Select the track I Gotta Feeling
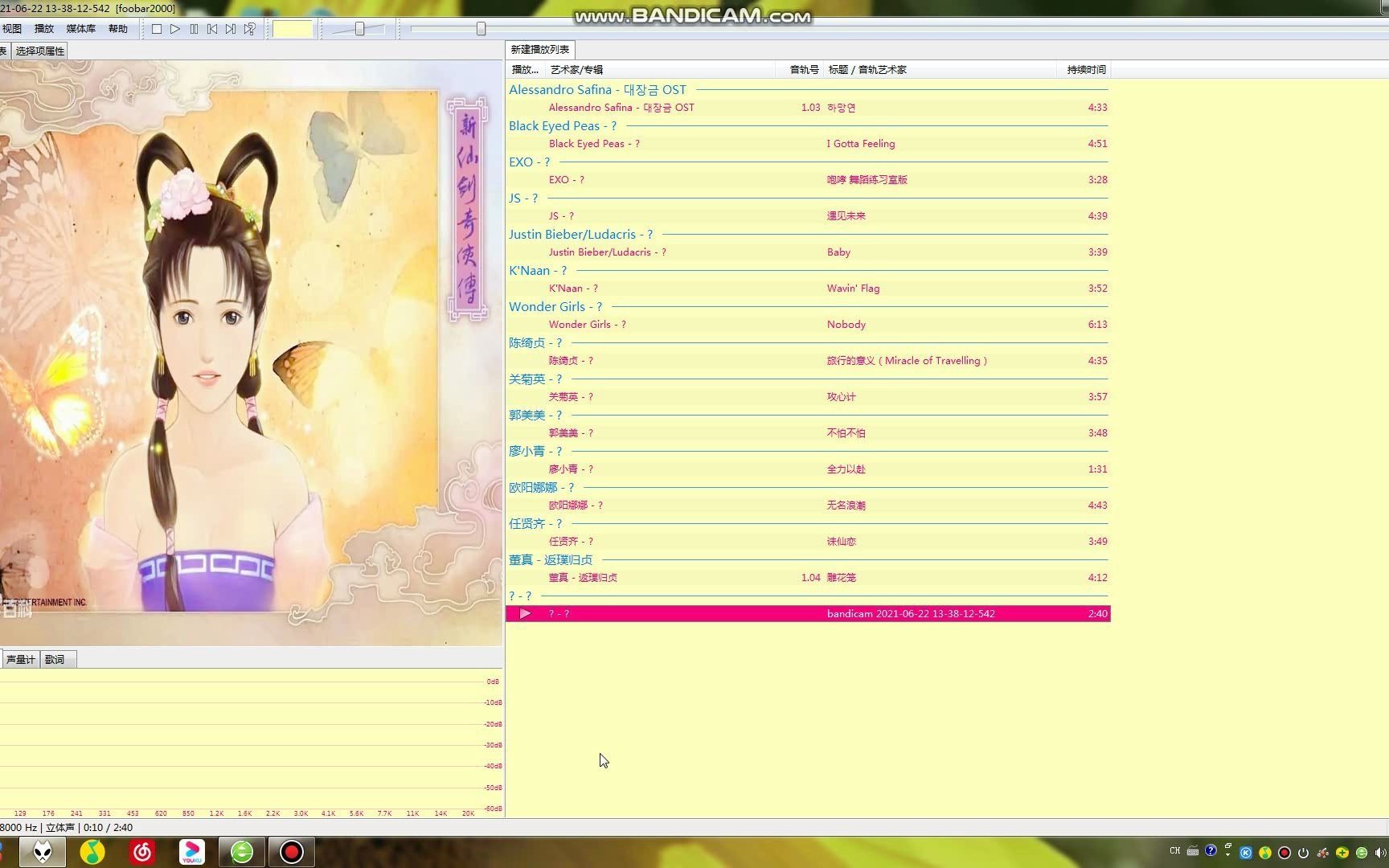This screenshot has width=1389, height=868. coord(808,144)
